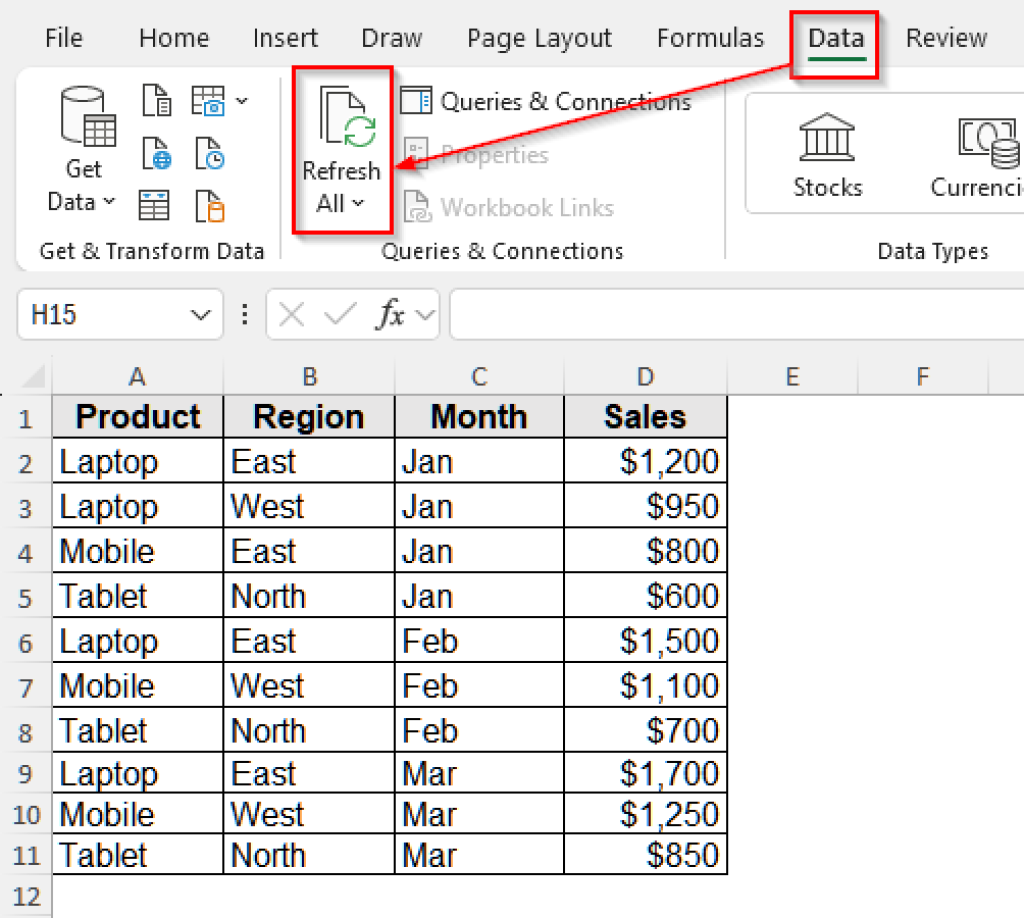Switch to the Formulas tab
The image size is (1024, 918).
710,38
